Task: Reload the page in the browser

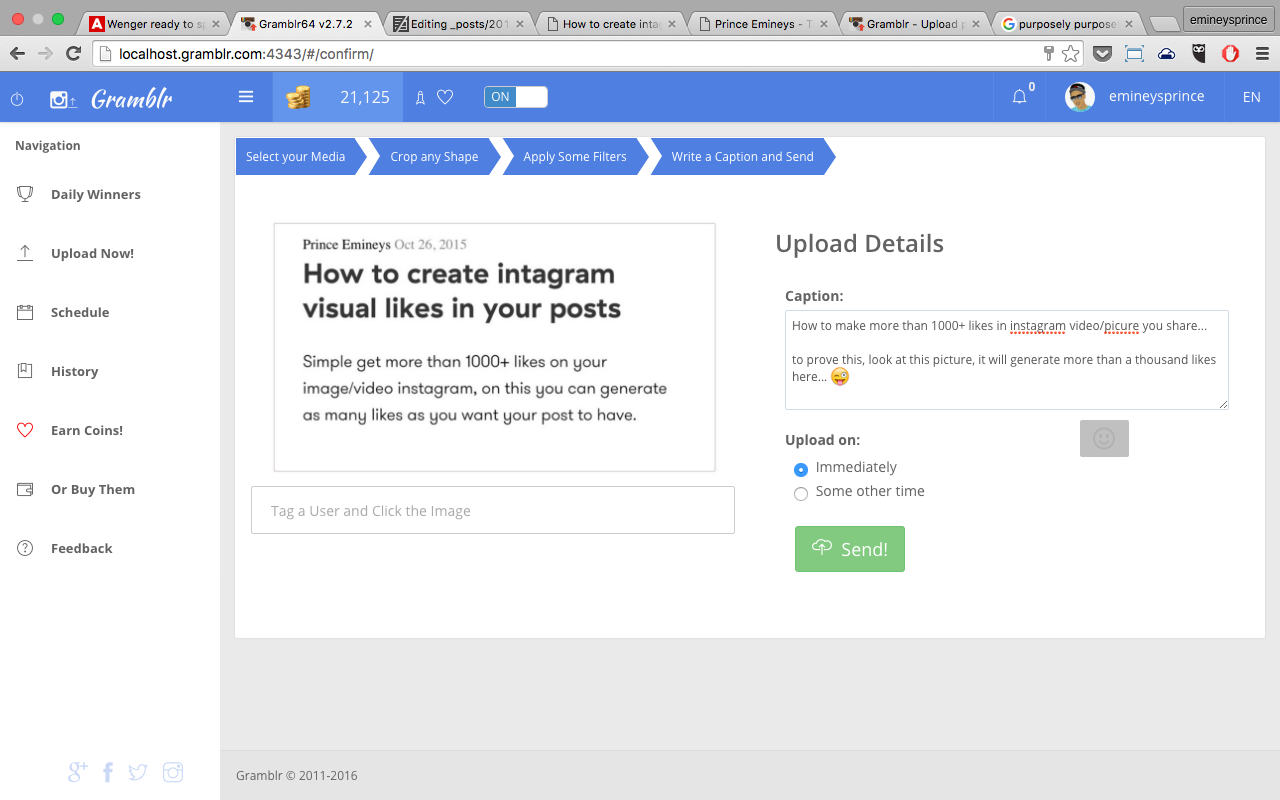Action: coord(73,53)
